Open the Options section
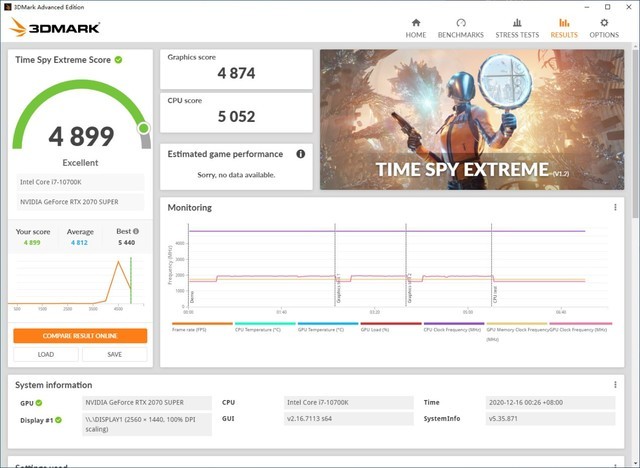The image size is (640, 468). [604, 28]
